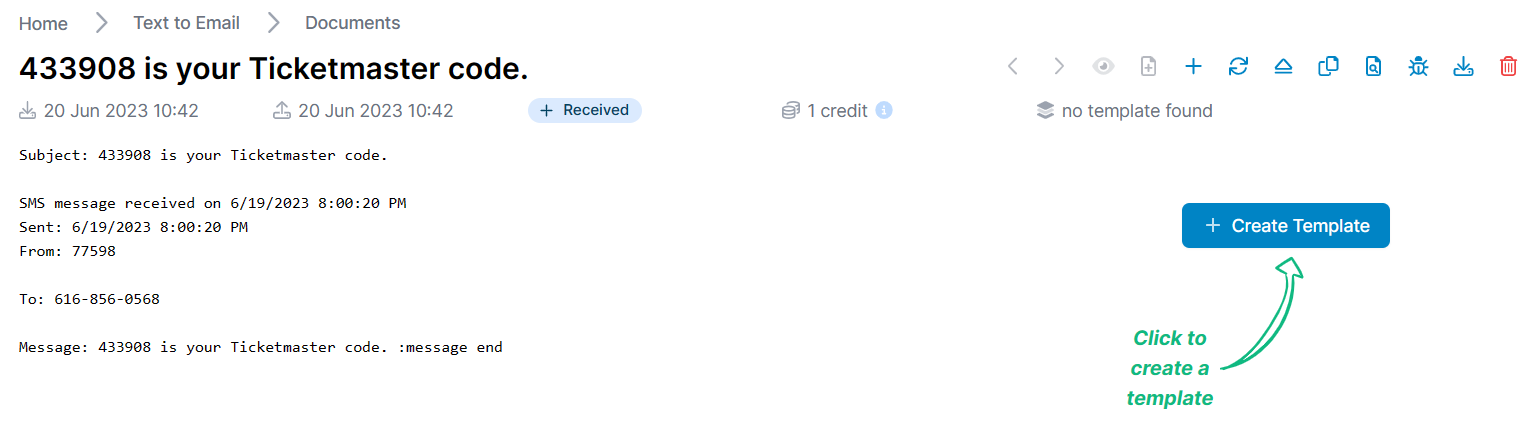Click the blue plus icon in toolbar

pyautogui.click(x=1193, y=66)
